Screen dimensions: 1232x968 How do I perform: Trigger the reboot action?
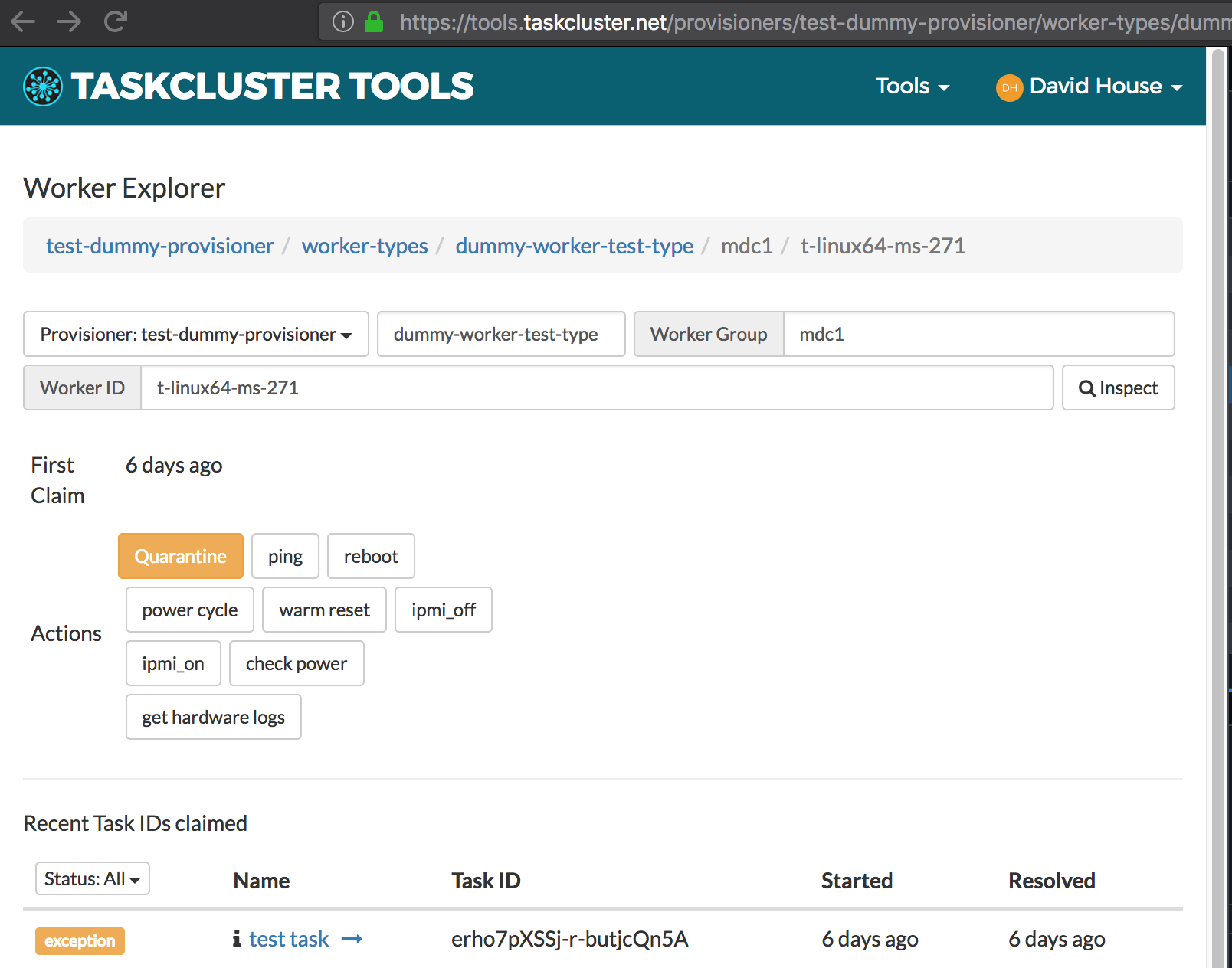point(371,556)
